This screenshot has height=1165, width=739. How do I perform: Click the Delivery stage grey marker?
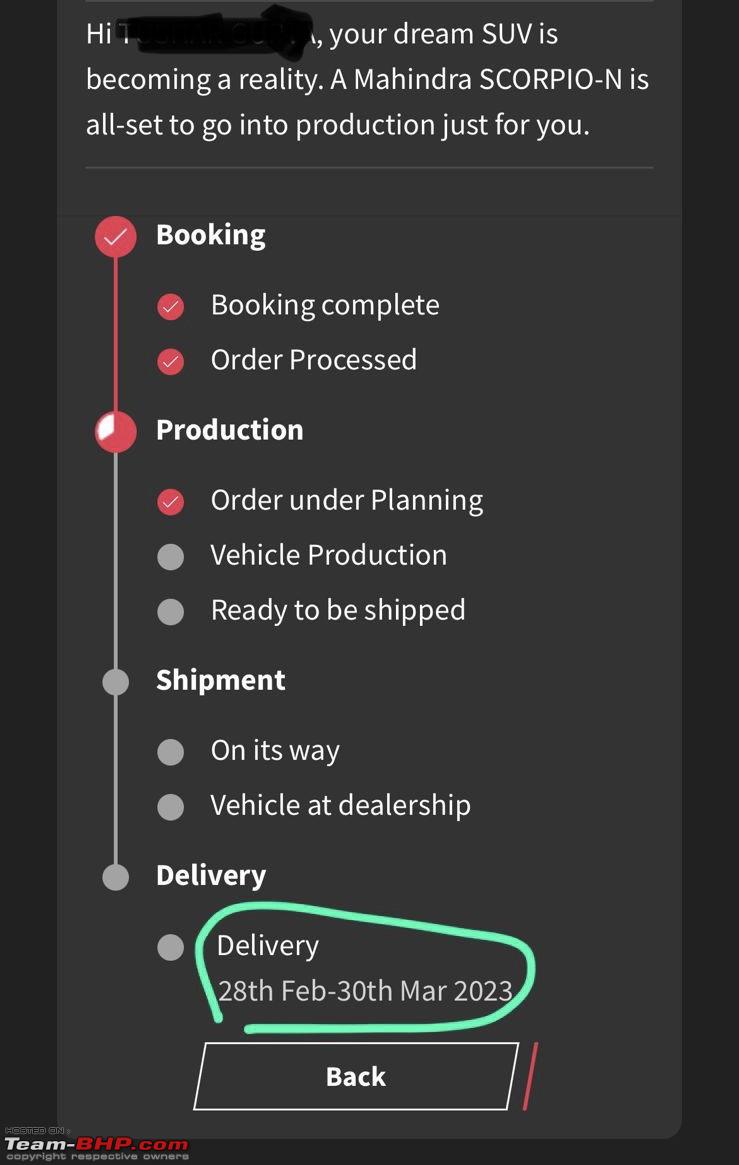[116, 877]
